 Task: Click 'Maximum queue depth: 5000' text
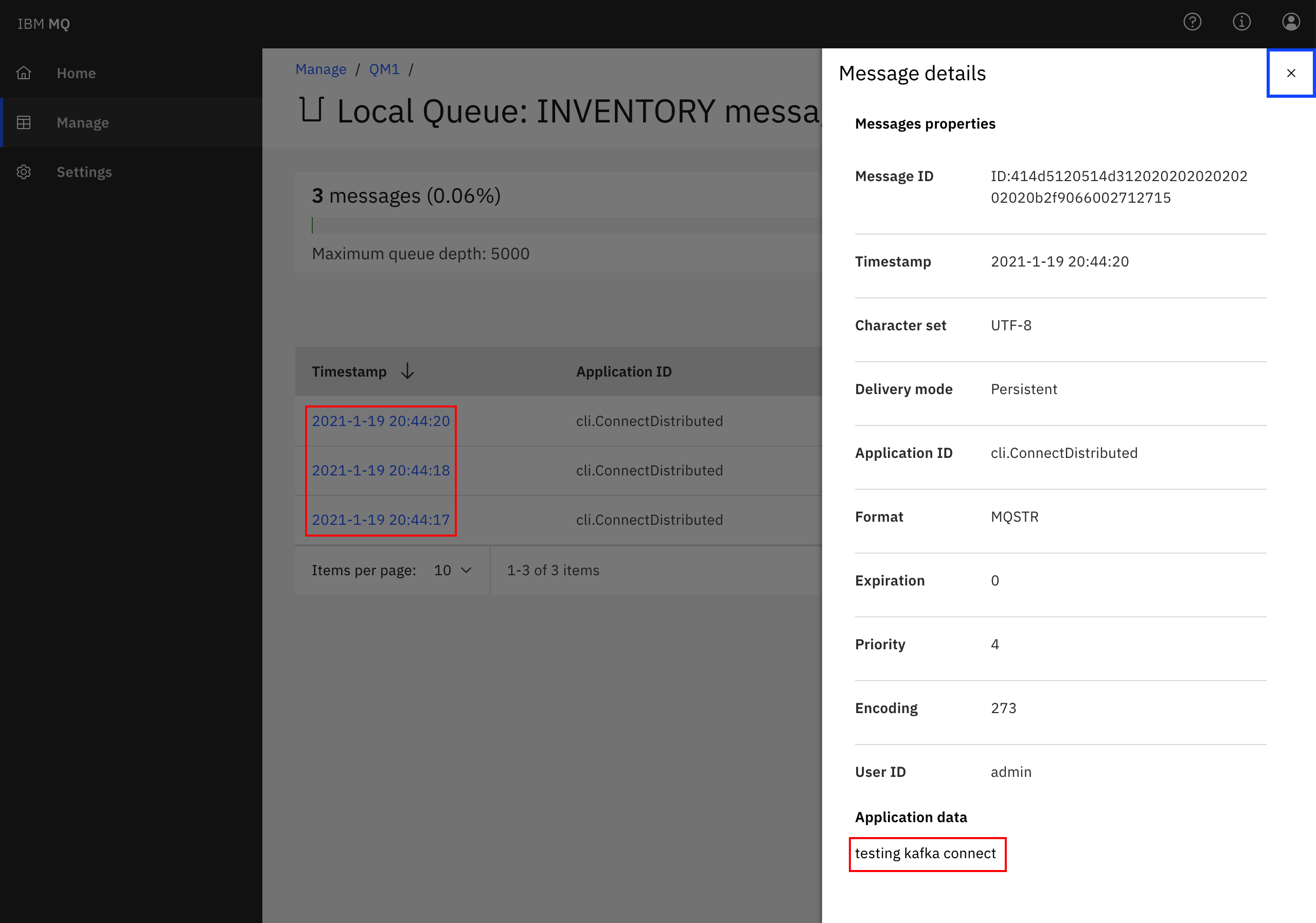[x=421, y=254]
